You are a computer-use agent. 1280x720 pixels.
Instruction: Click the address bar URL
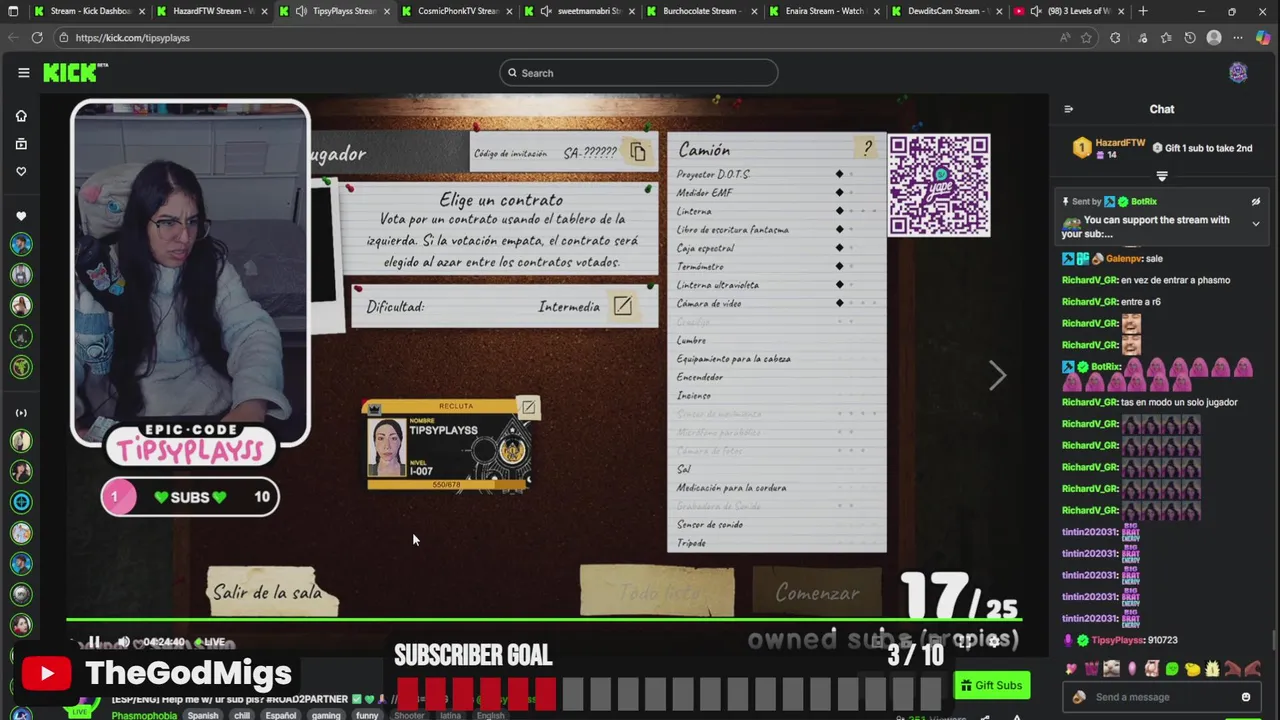pos(132,38)
